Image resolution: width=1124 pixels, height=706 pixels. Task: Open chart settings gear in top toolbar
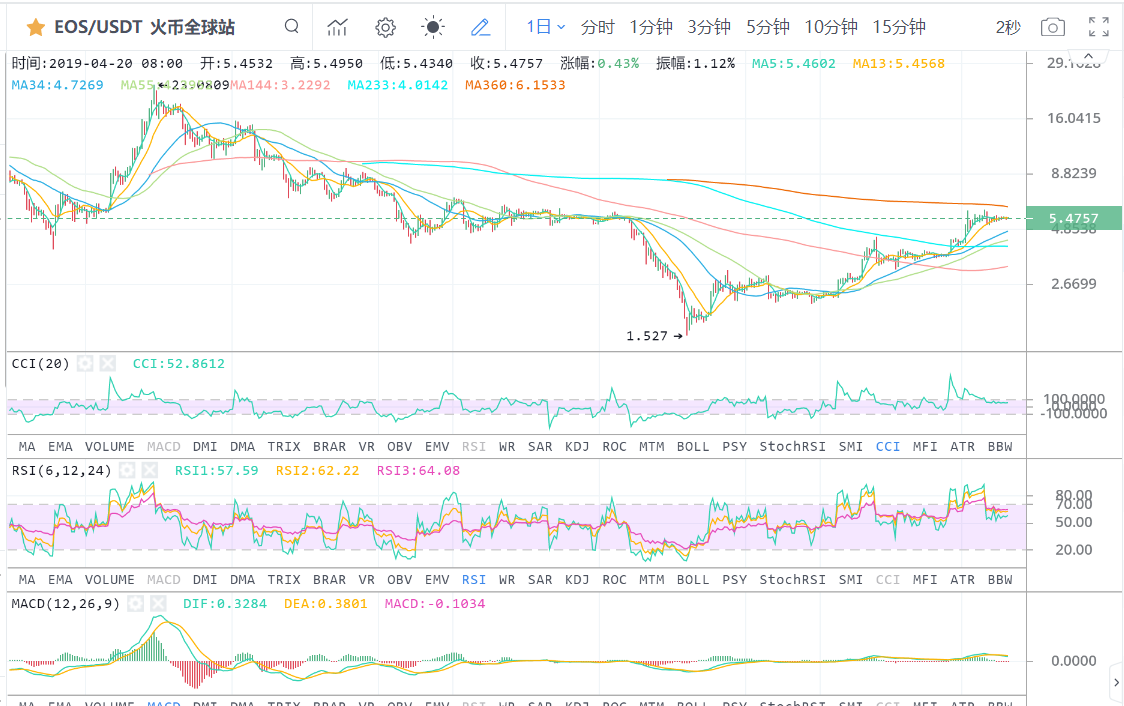(x=385, y=27)
